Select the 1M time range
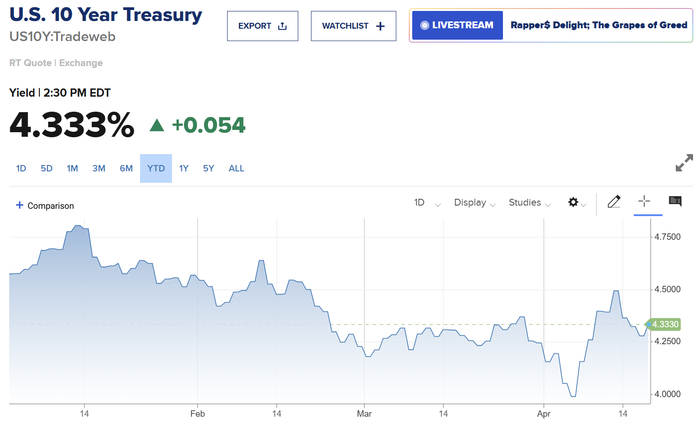700x429 pixels. click(x=72, y=168)
